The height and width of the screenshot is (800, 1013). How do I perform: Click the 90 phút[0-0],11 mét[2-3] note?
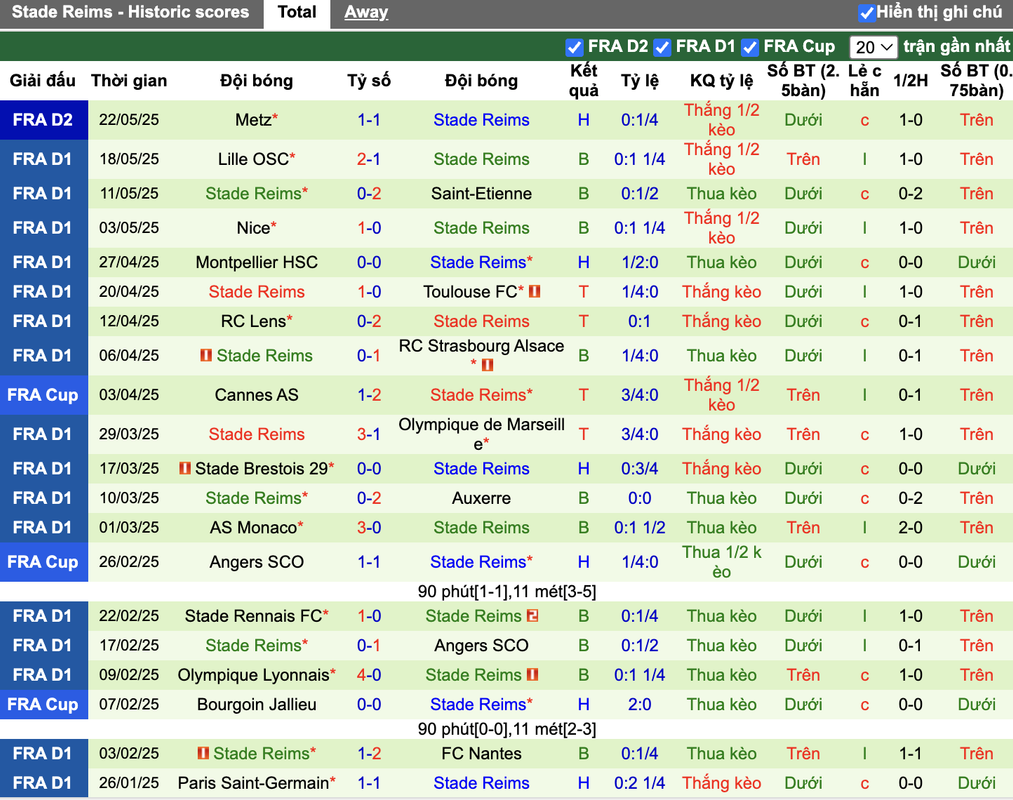click(506, 729)
